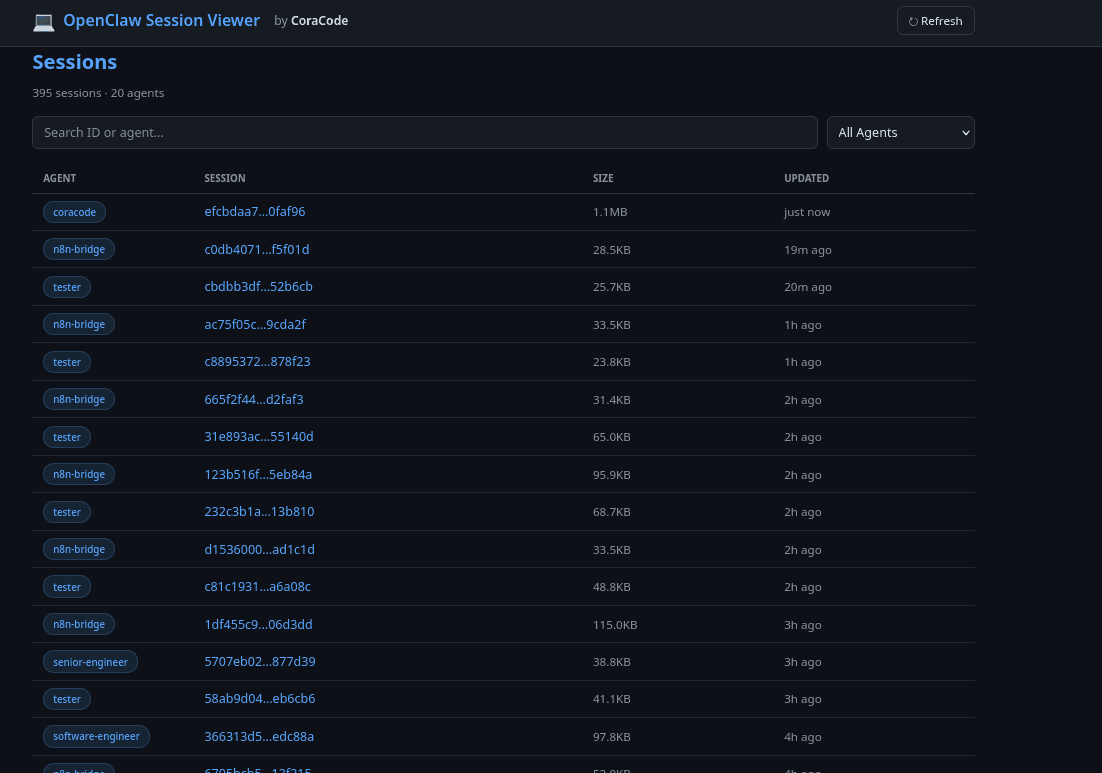The height and width of the screenshot is (773, 1102).
Task: Open session 232c3b1a...13b810
Action: [259, 512]
